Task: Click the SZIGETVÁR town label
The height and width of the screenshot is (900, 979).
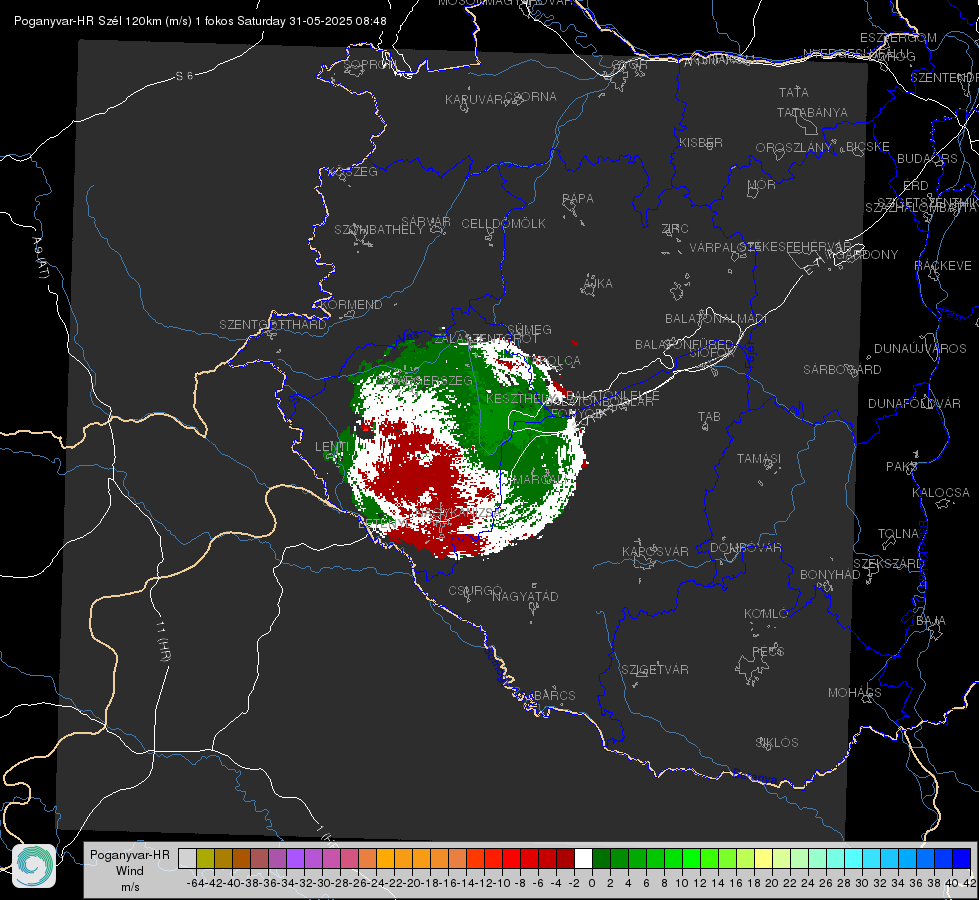Action: [654, 670]
